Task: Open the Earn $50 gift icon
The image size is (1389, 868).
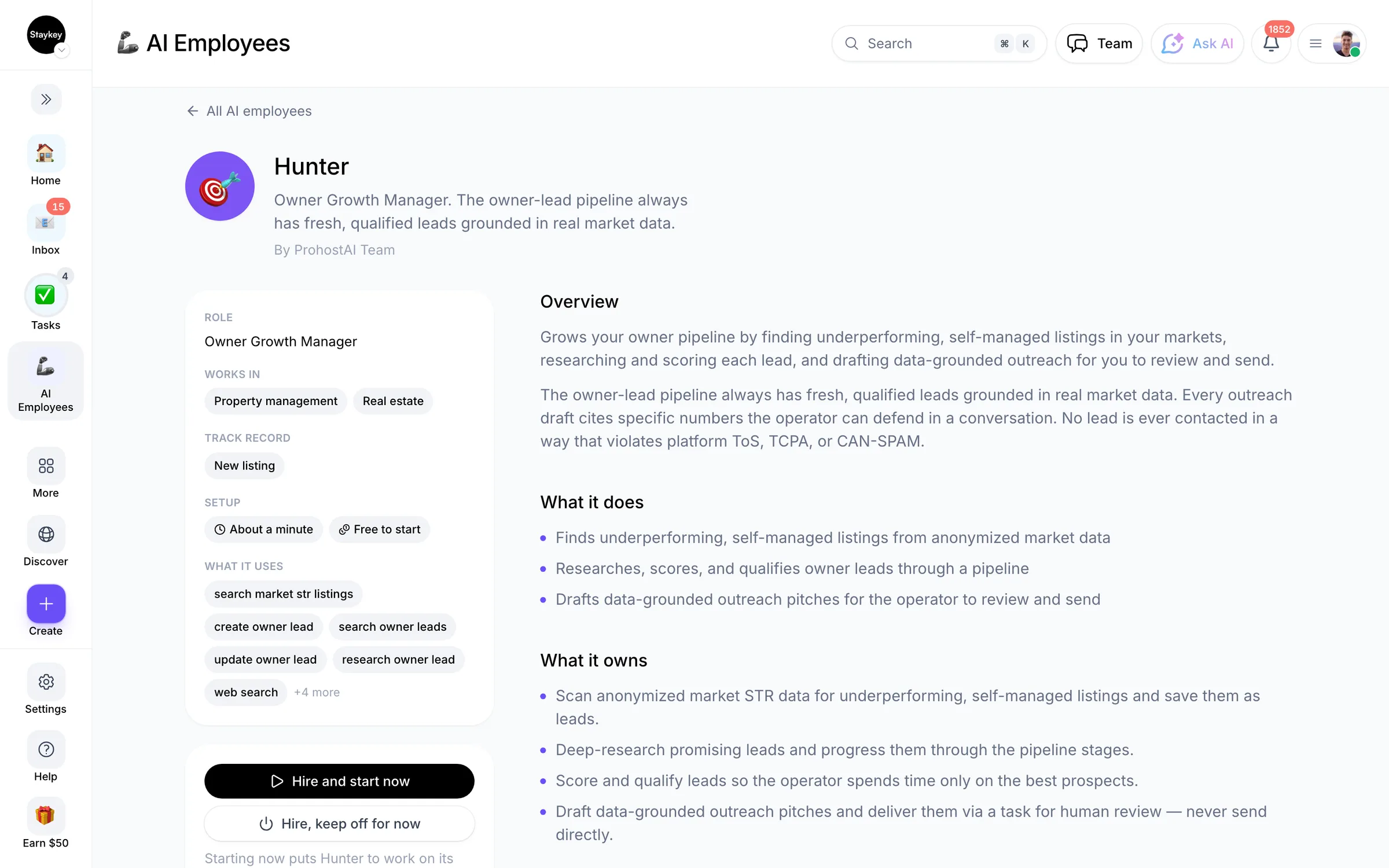Action: [x=46, y=816]
